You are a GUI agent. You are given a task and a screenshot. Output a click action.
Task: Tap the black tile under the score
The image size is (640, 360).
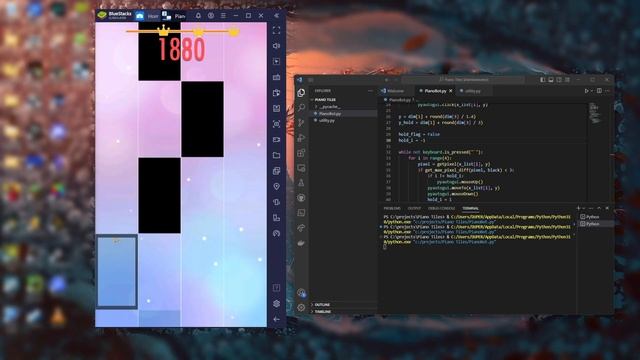tap(159, 51)
